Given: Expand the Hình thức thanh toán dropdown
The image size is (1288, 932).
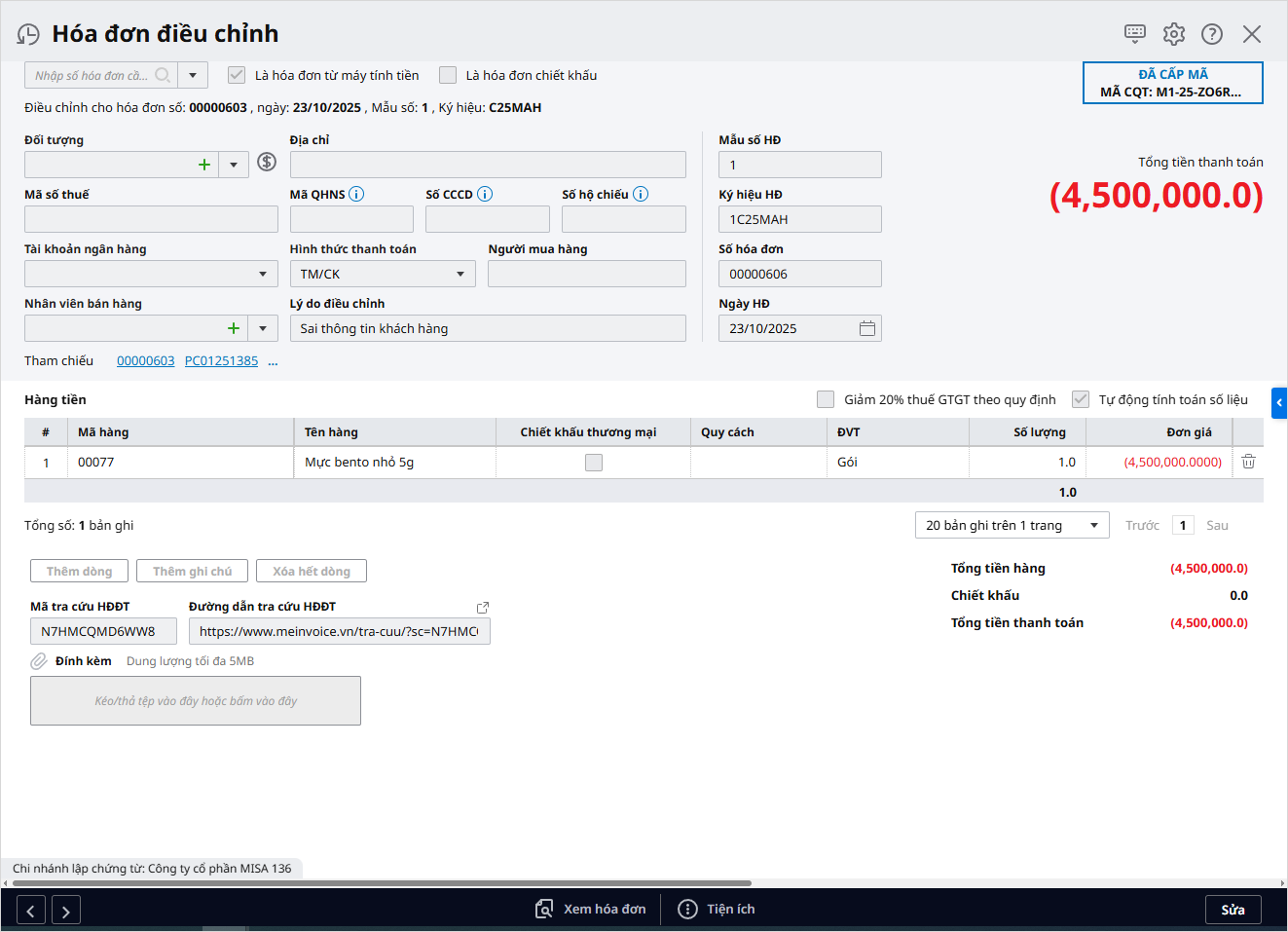Looking at the screenshot, I should [x=460, y=275].
